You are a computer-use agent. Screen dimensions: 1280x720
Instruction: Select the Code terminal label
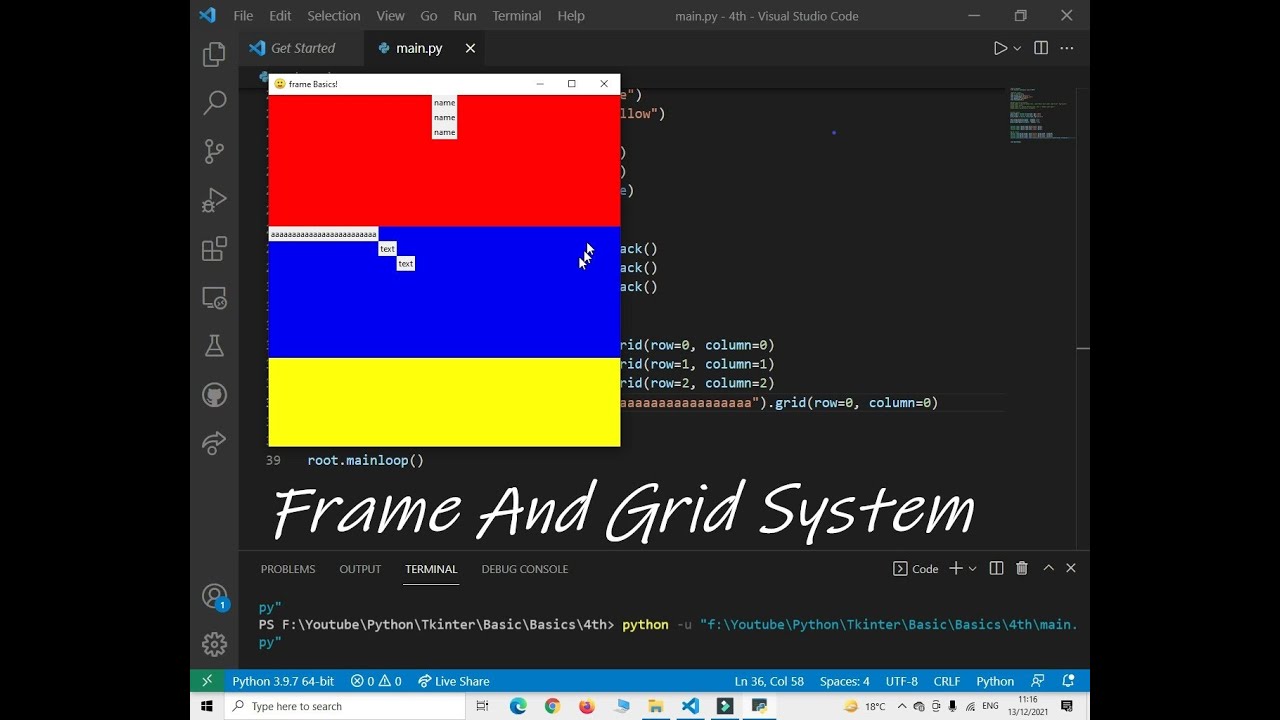point(916,568)
